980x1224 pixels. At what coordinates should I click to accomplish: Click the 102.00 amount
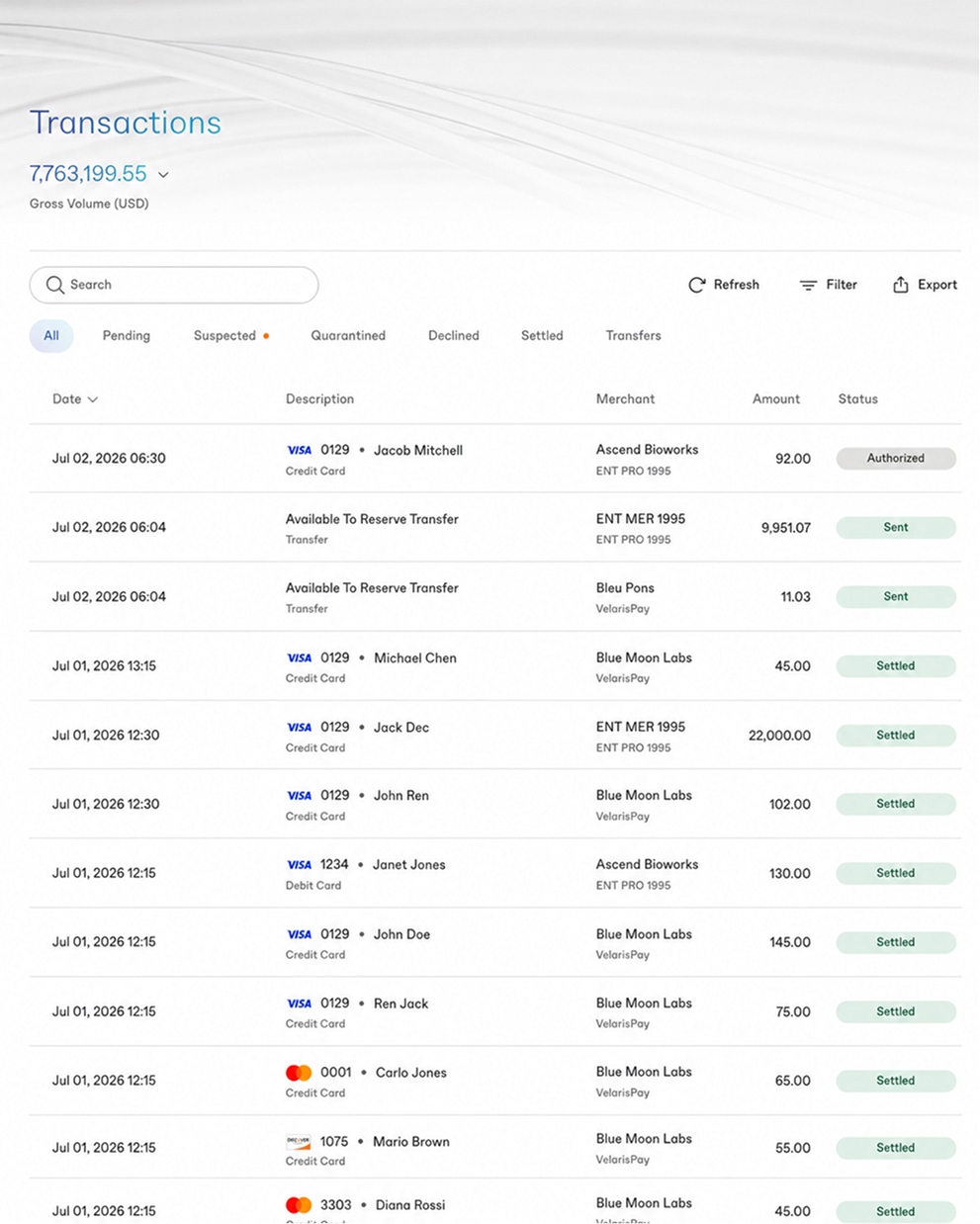click(790, 805)
